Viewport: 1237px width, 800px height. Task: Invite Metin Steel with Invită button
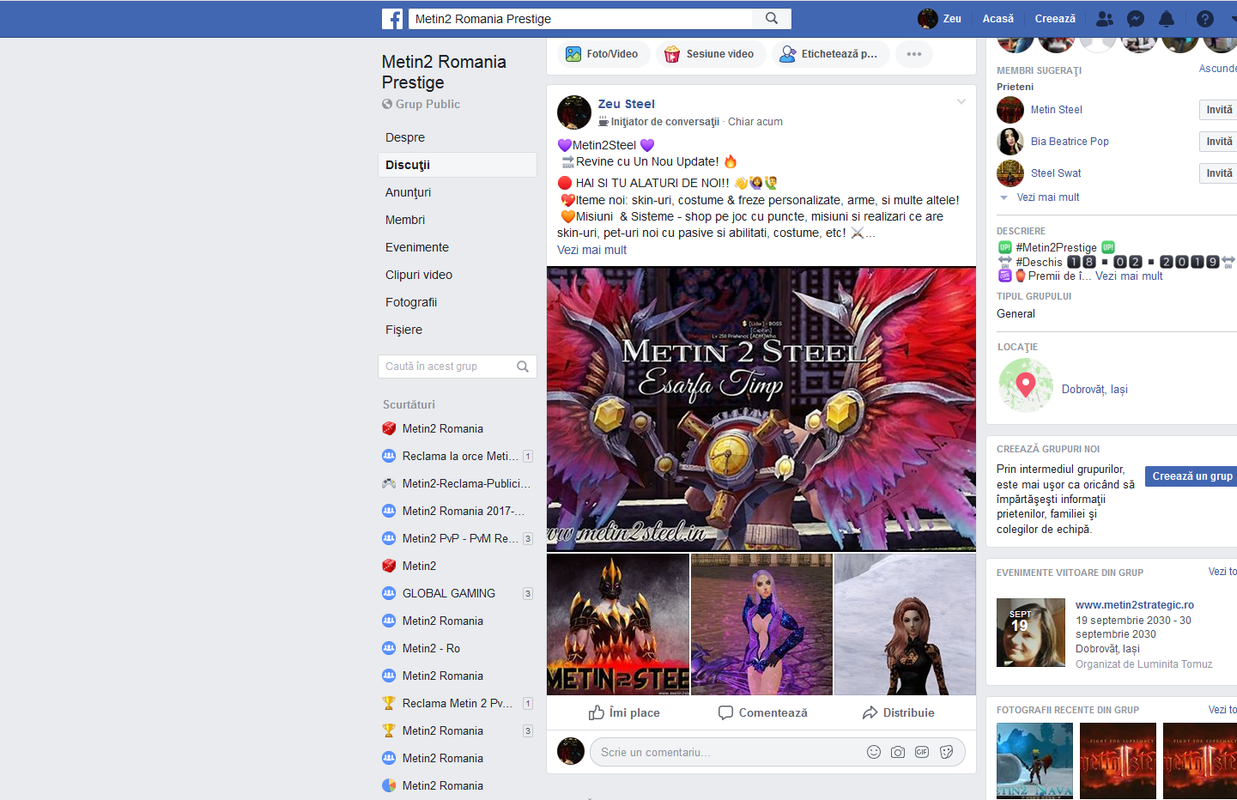coord(1219,110)
